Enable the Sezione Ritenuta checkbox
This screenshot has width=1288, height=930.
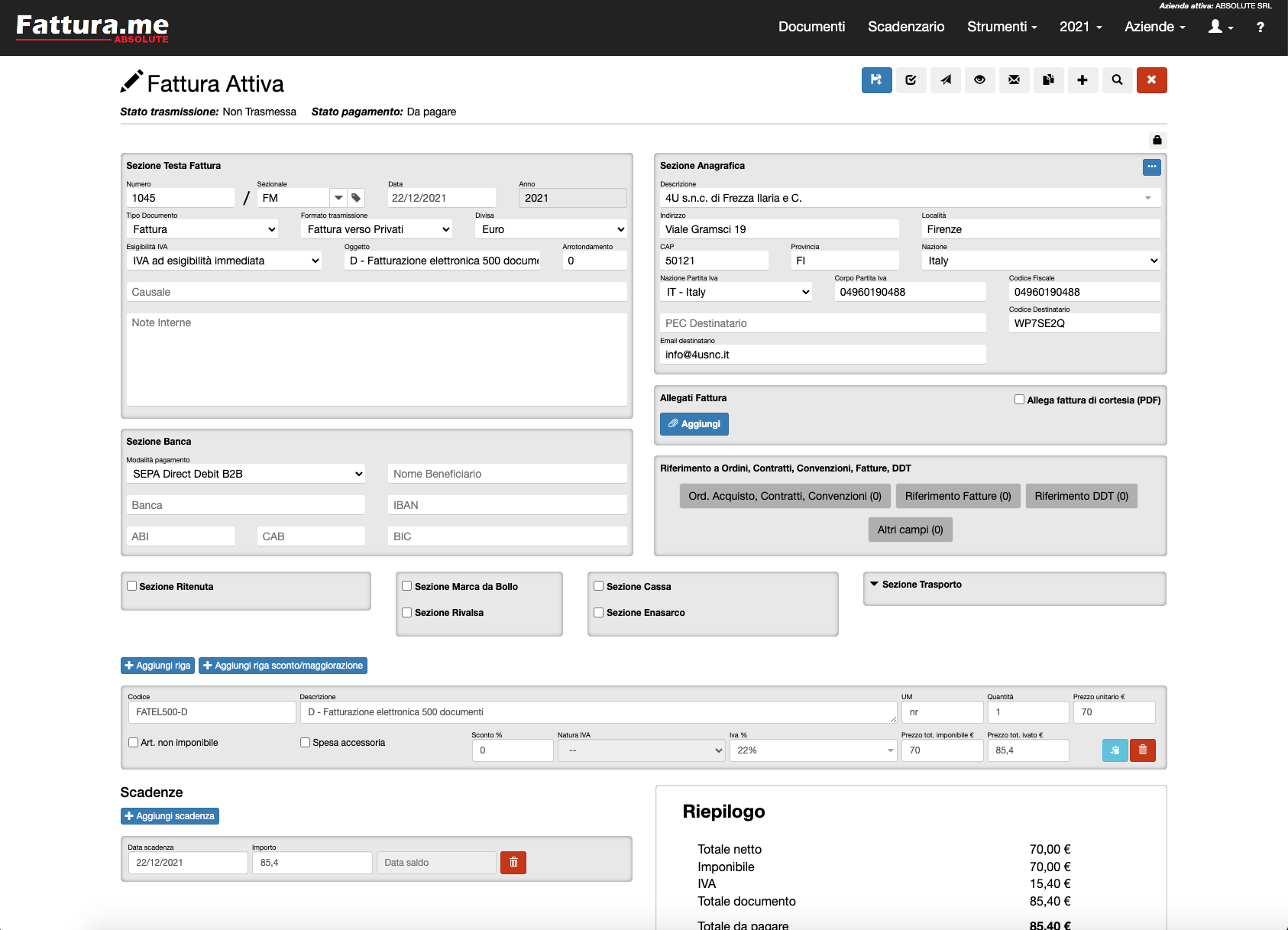pos(132,586)
